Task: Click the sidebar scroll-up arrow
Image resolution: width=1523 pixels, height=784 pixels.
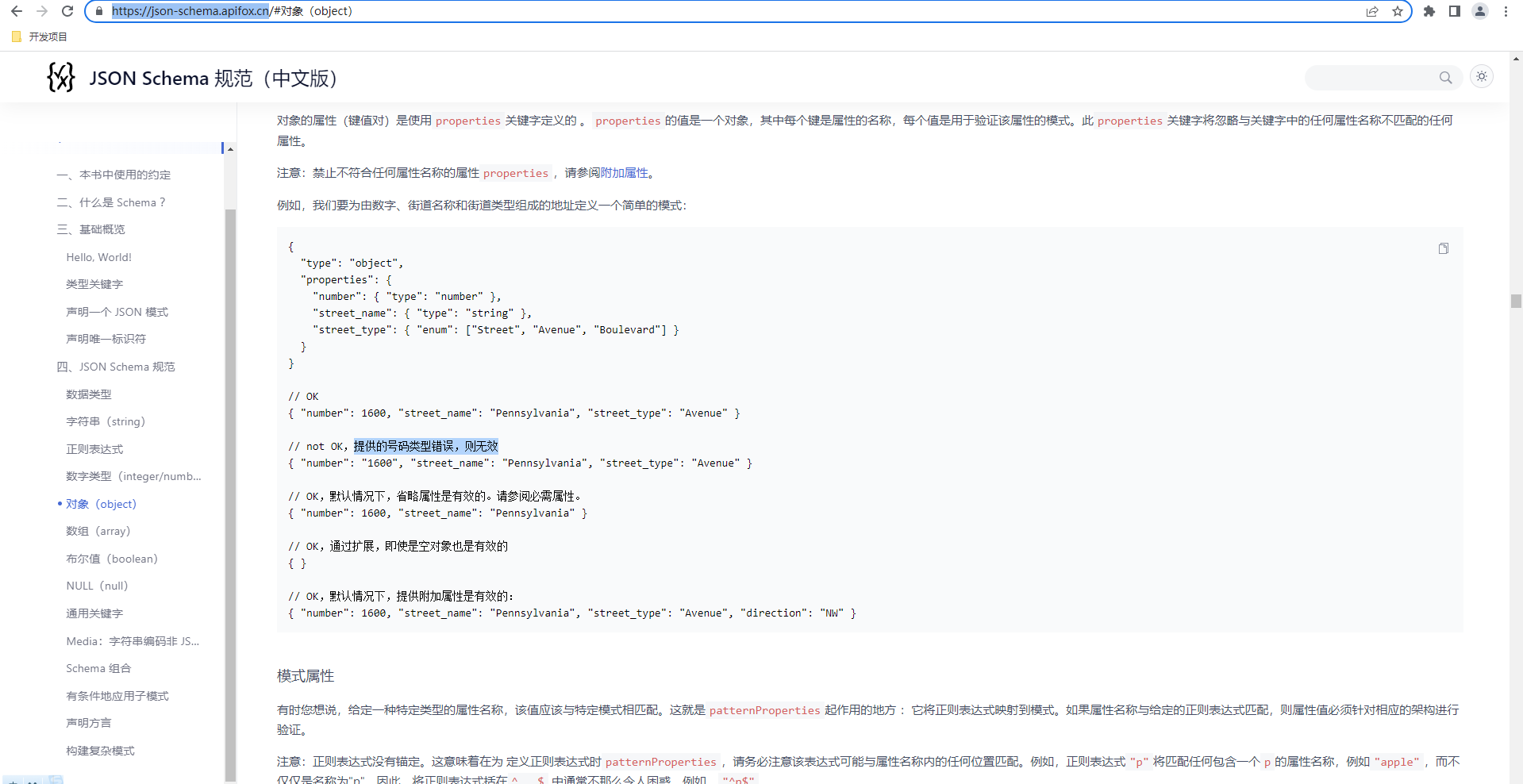Action: (x=230, y=149)
